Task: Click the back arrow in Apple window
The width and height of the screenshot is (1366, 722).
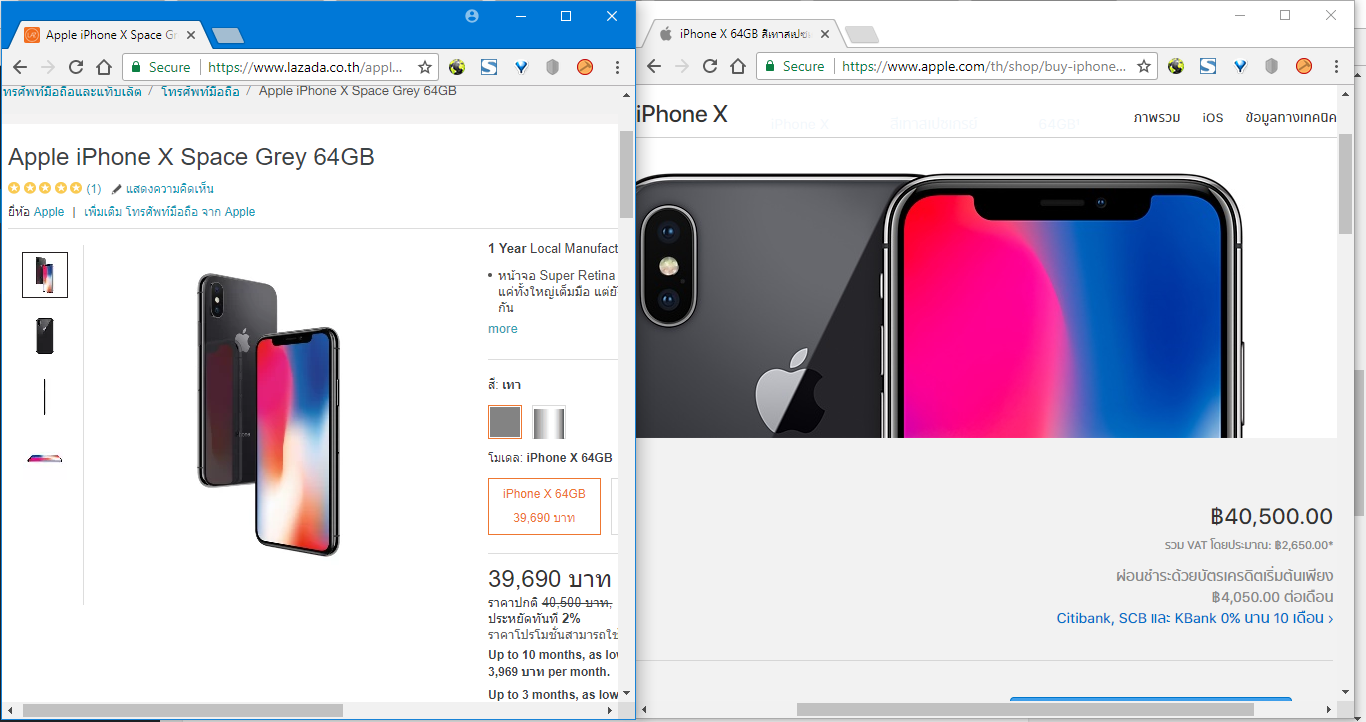Action: (x=653, y=66)
